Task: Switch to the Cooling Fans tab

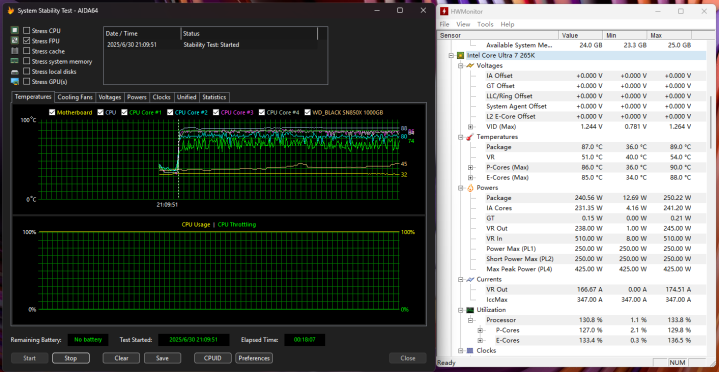Action: [x=75, y=97]
